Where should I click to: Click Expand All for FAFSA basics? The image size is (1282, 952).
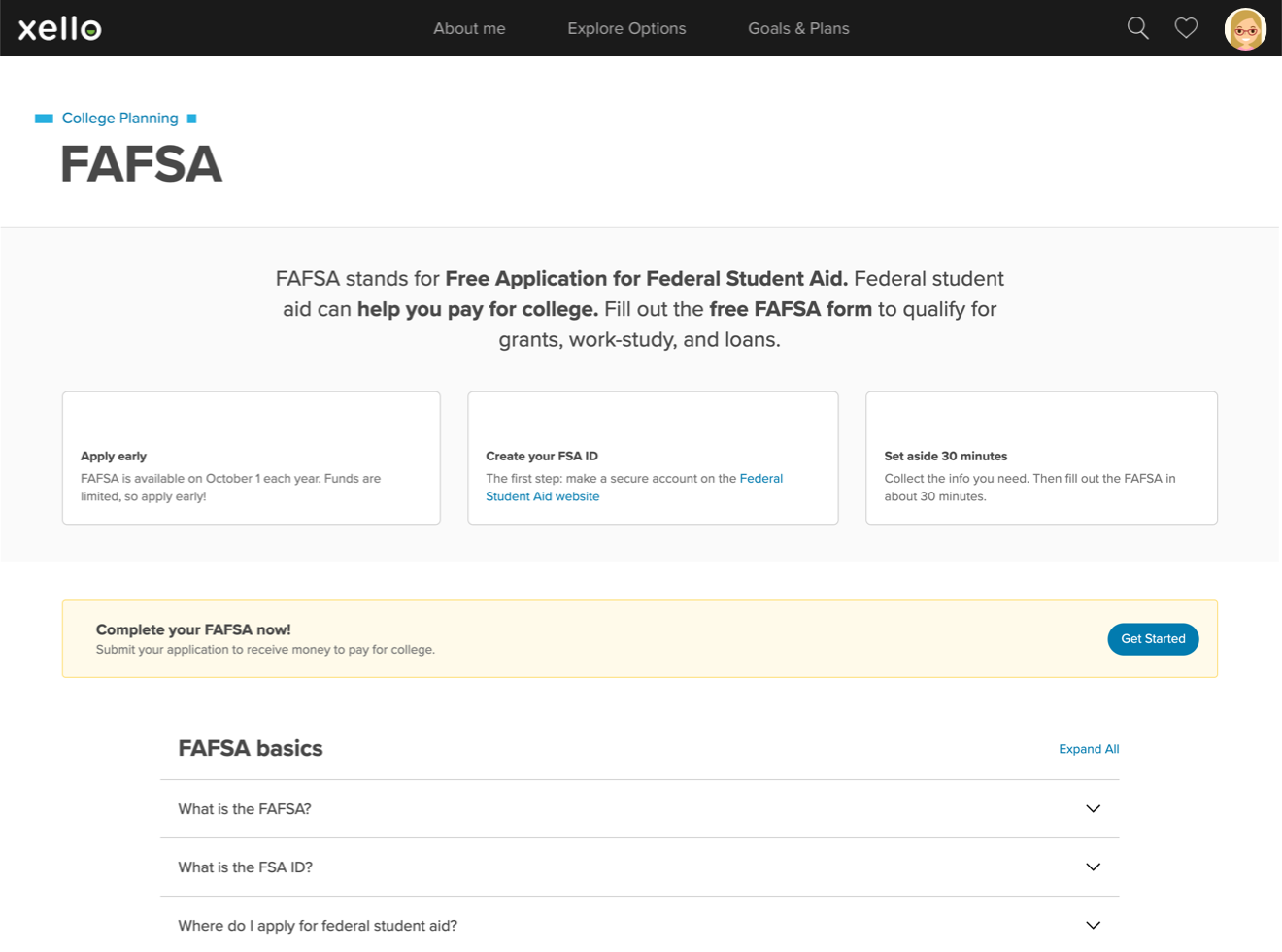pos(1089,749)
